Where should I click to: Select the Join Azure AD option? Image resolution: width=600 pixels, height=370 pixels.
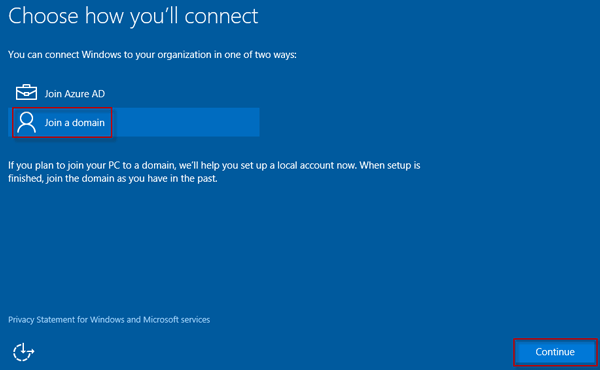tap(134, 93)
